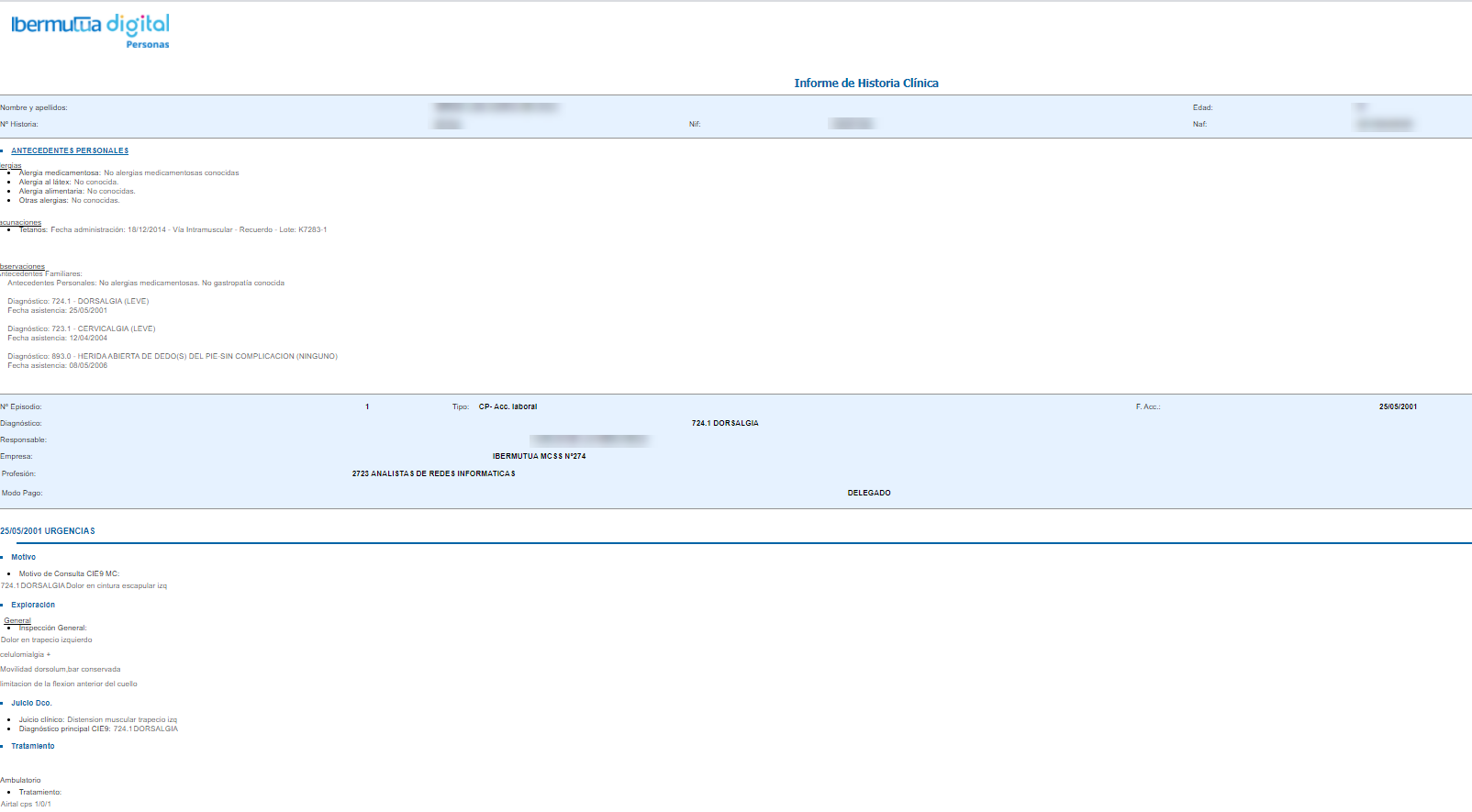The height and width of the screenshot is (812, 1472).
Task: Click the underlined Observaciones subsection label
Action: pos(22,266)
